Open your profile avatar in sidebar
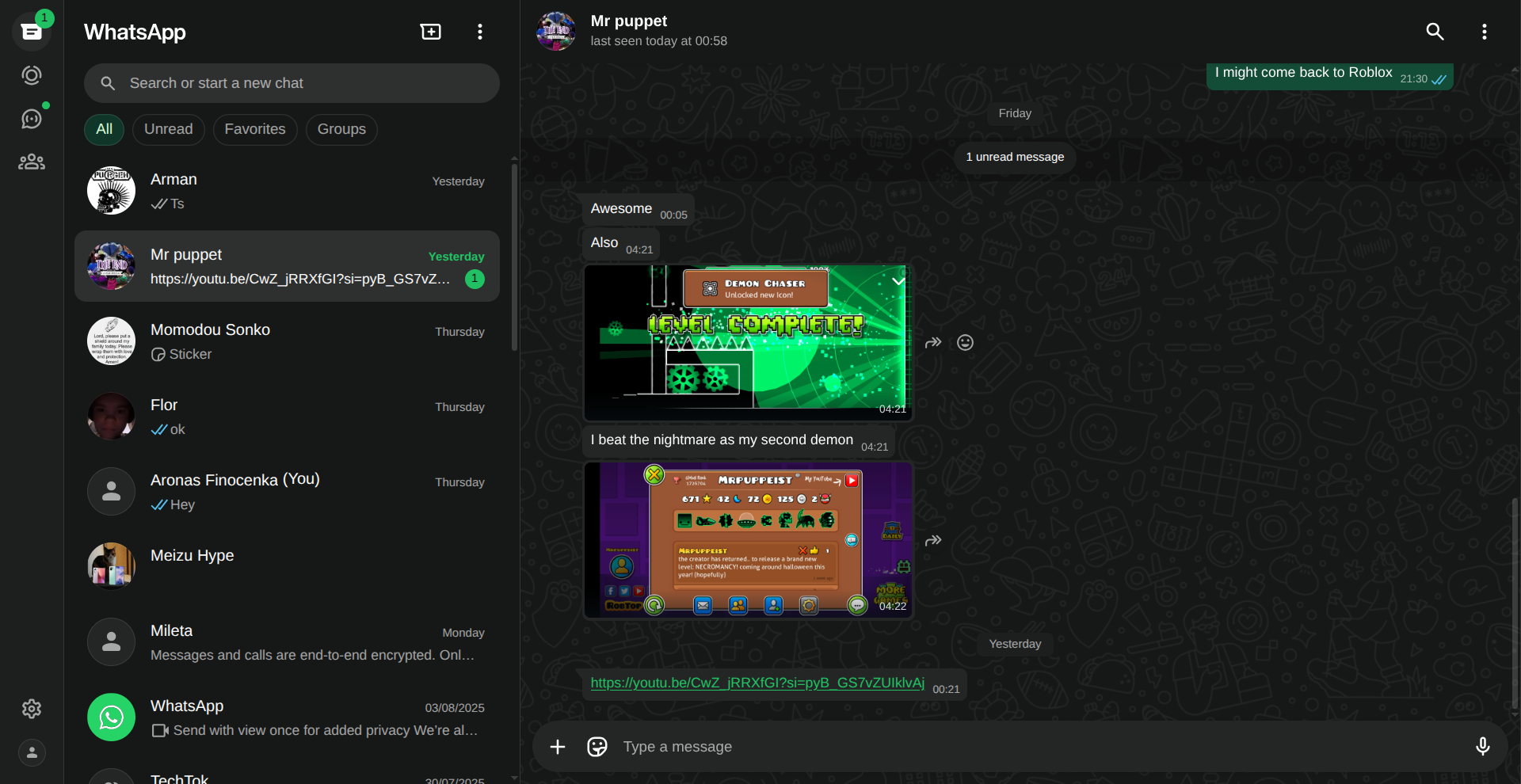The image size is (1521, 784). tap(32, 752)
